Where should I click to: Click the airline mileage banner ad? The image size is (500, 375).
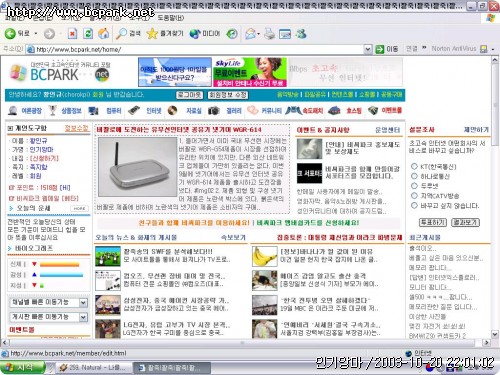[x=175, y=72]
